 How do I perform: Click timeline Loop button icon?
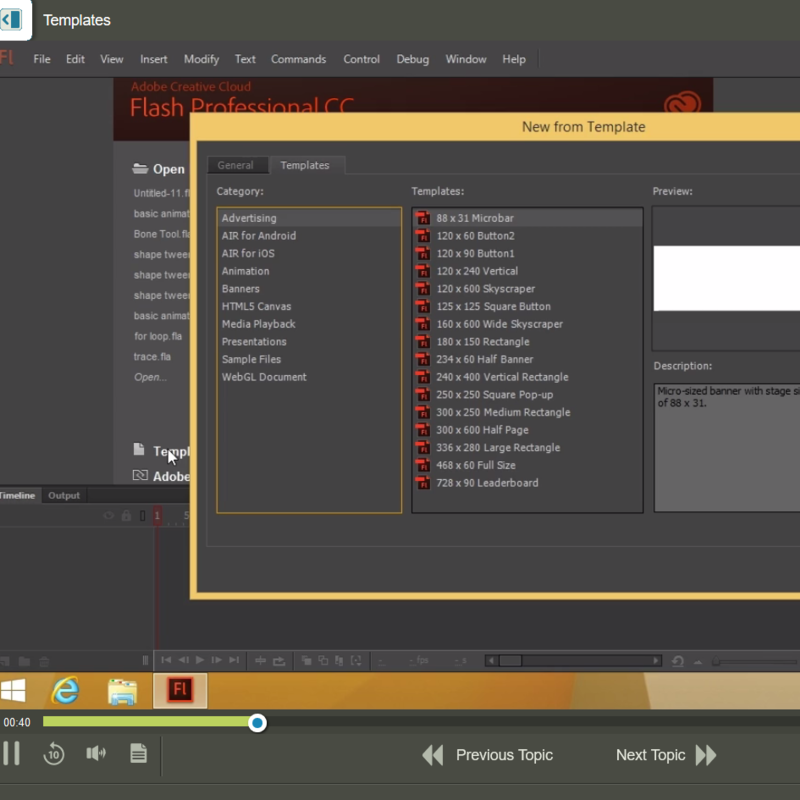click(279, 661)
